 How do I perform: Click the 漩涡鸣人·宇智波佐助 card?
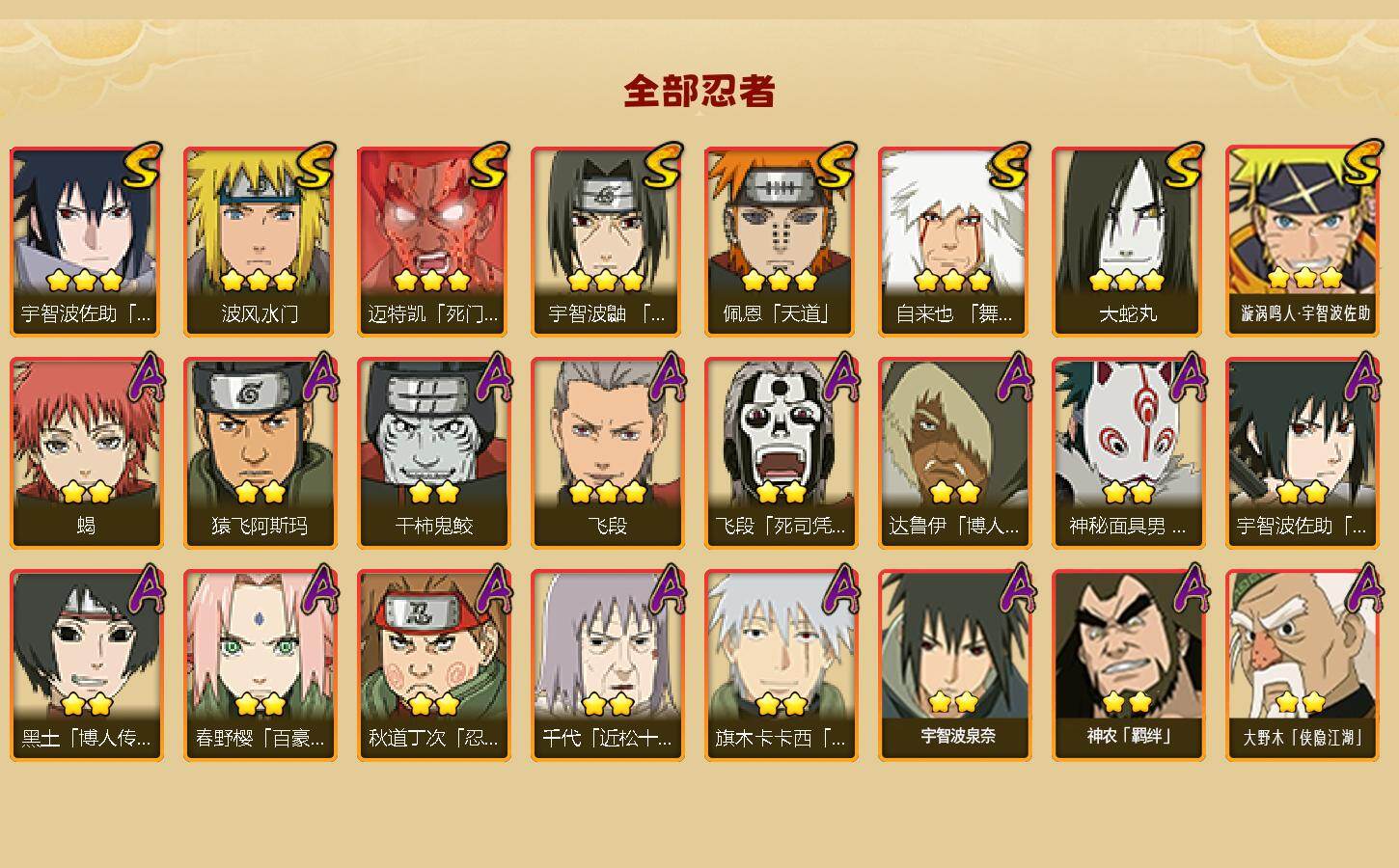1302,241
